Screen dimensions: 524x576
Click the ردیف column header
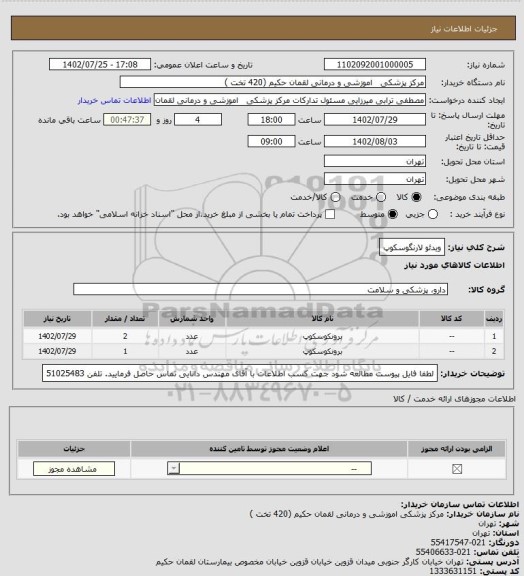[494, 319]
